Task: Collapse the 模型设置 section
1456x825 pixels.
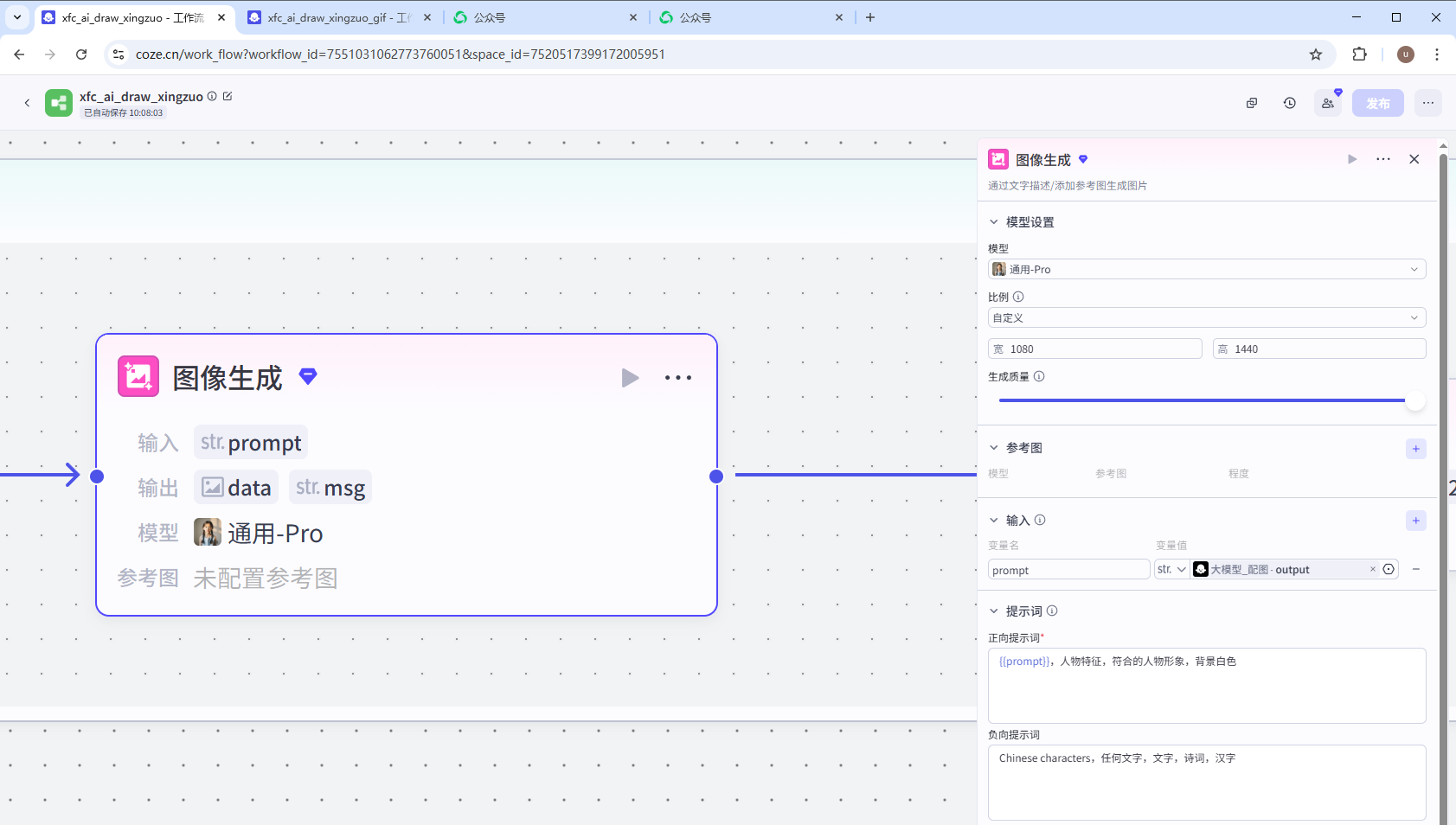Action: (994, 222)
